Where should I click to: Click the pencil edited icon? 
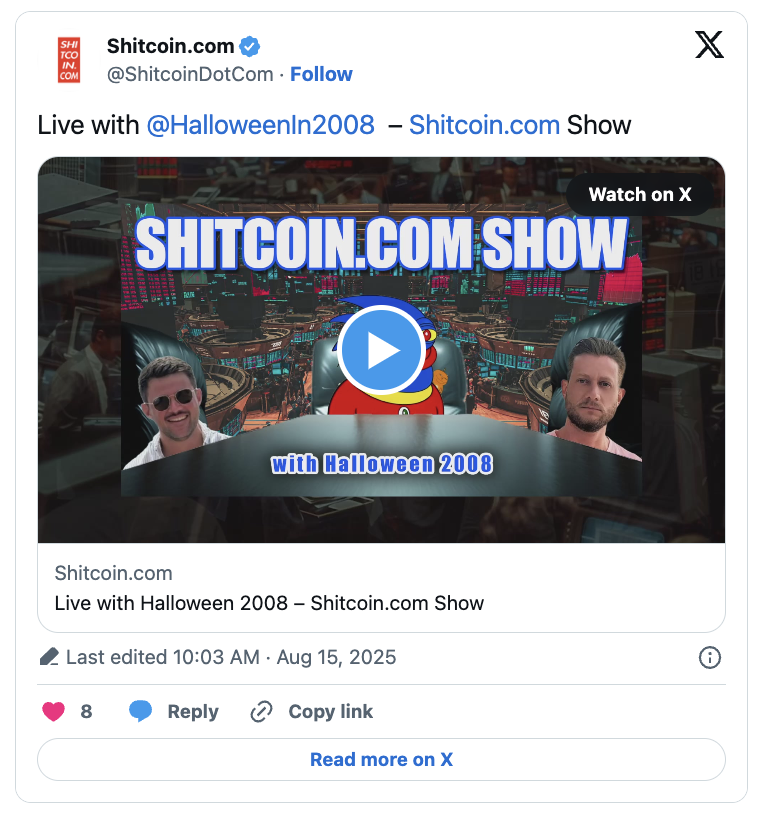(x=49, y=657)
